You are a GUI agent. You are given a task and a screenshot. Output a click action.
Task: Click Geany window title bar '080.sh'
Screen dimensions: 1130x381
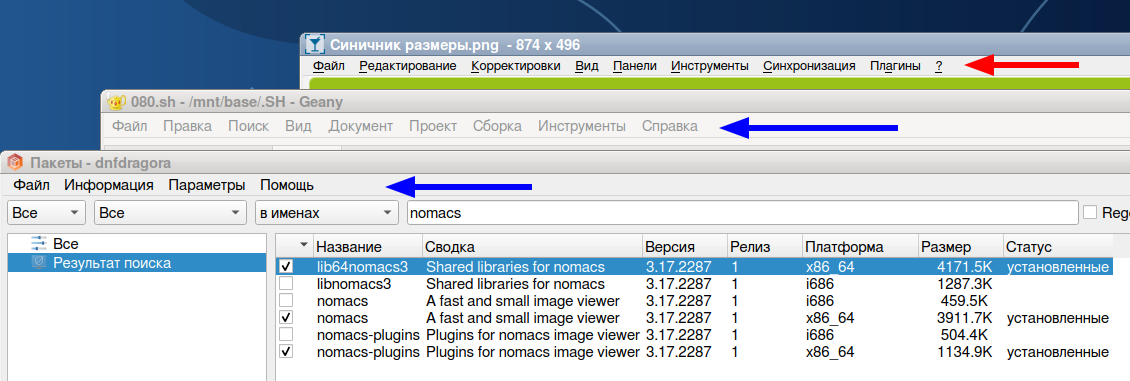[237, 102]
